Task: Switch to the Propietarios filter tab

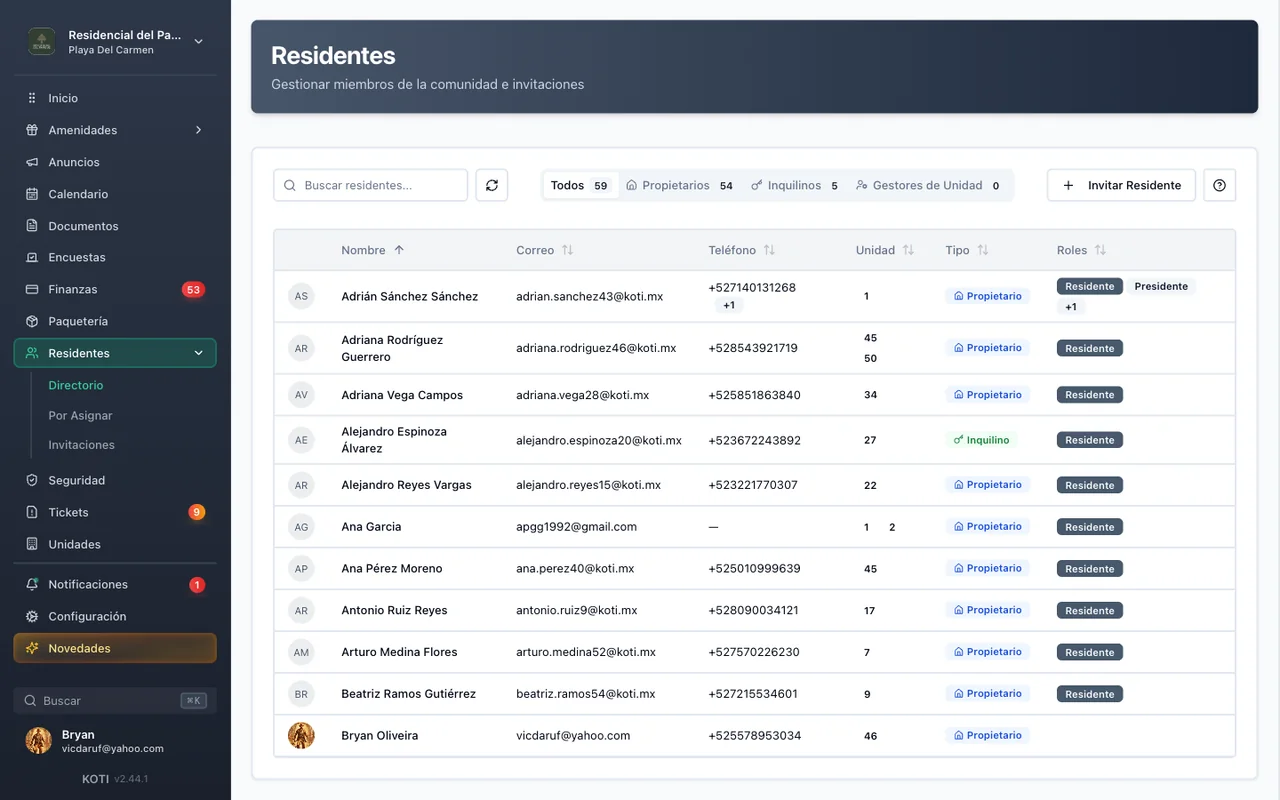Action: [680, 185]
